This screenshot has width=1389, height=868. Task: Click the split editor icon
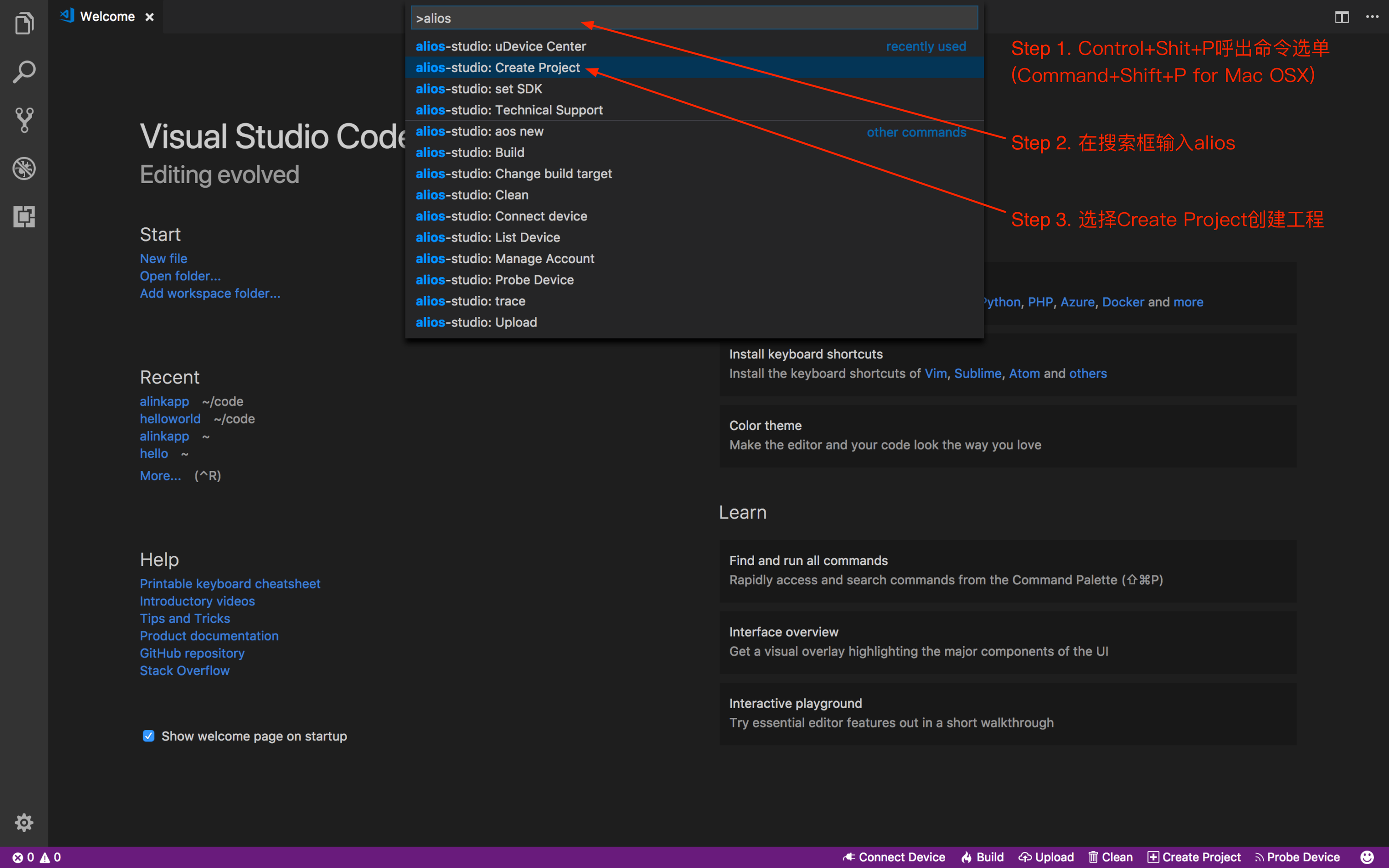point(1341,17)
